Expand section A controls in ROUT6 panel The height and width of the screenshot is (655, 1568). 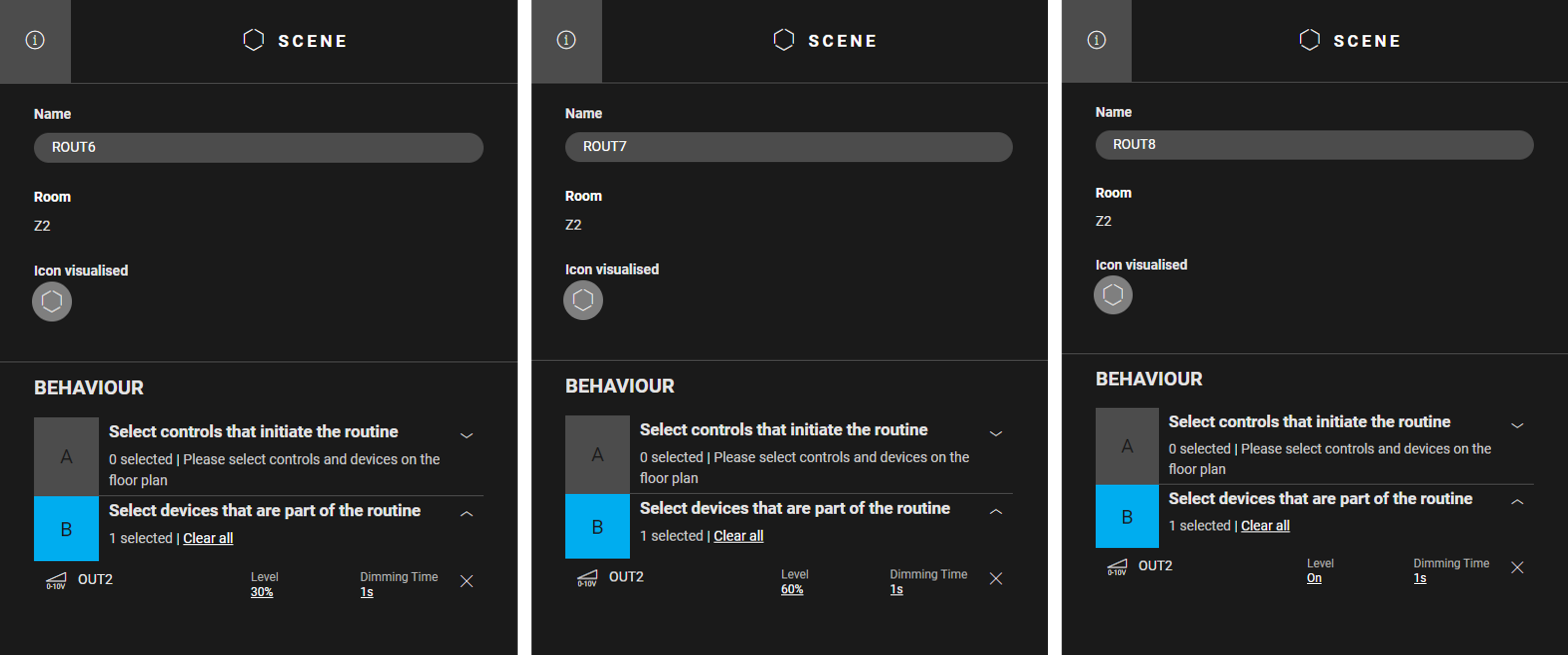466,436
